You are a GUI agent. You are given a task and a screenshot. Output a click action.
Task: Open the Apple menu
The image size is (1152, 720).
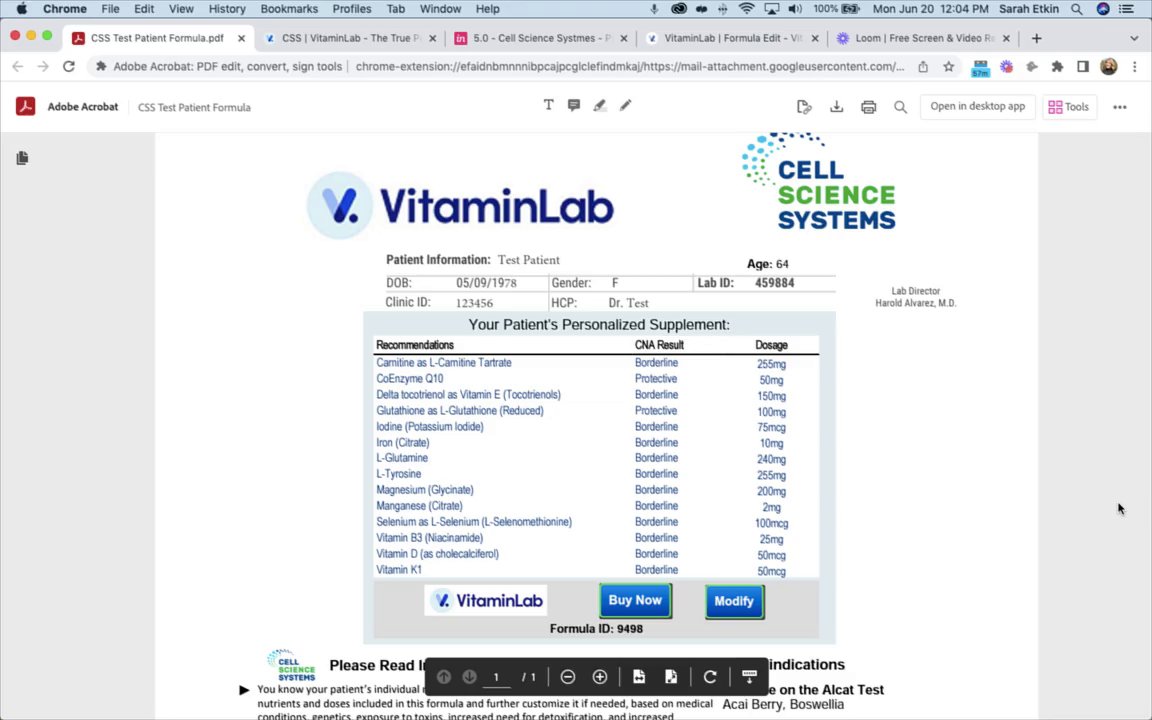pyautogui.click(x=21, y=9)
